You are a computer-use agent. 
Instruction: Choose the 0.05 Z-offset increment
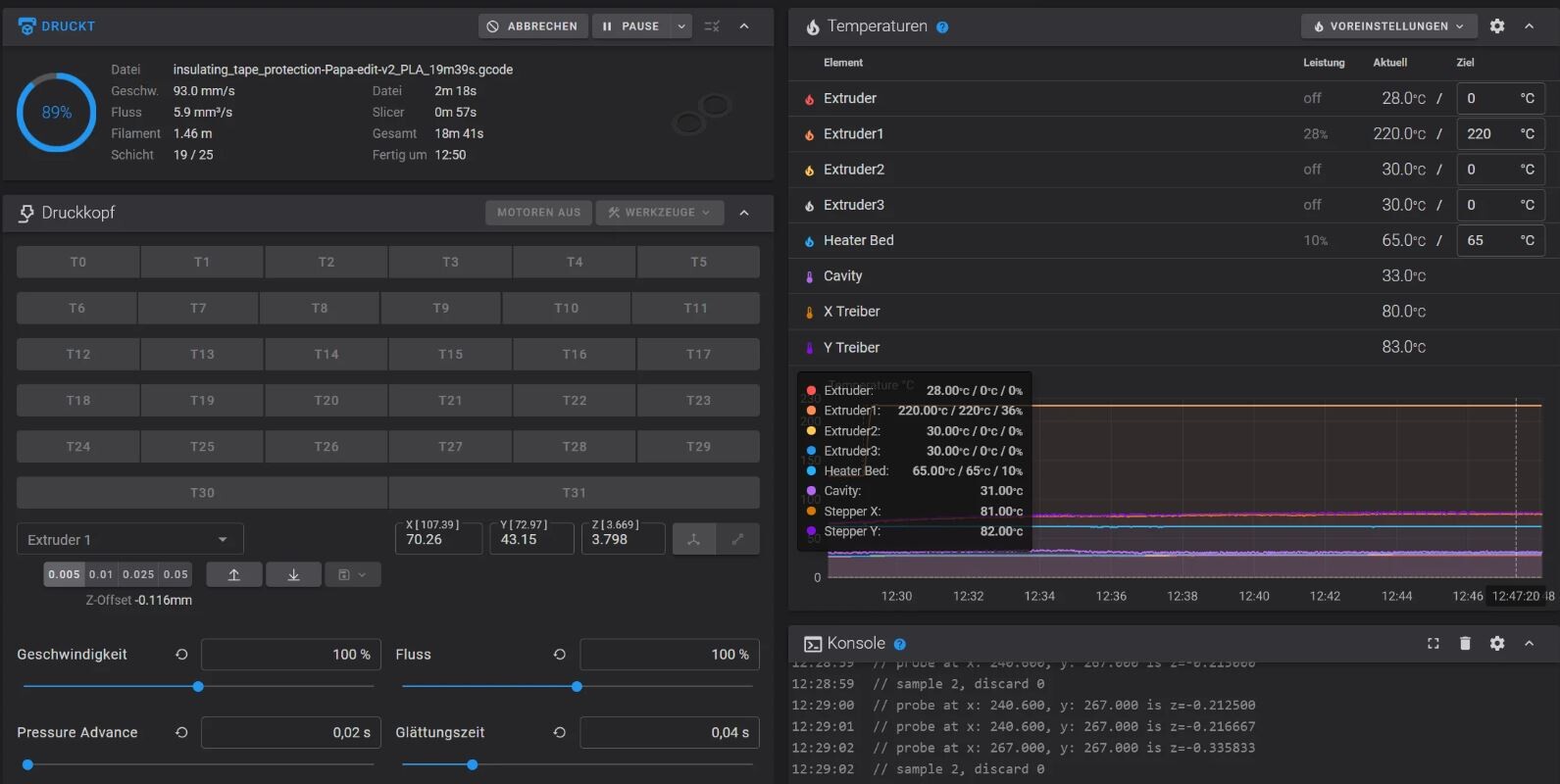[176, 574]
